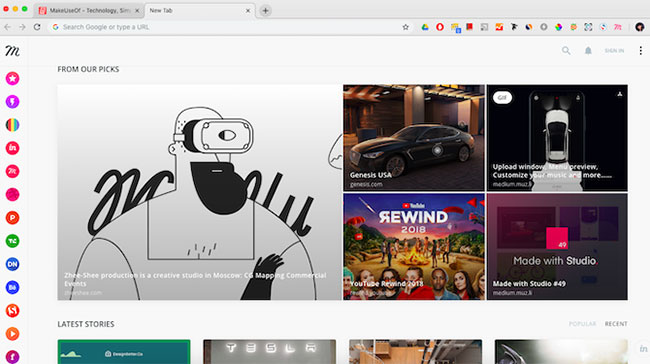This screenshot has width=650, height=364.
Task: Open the red S feed icon in sidebar
Action: [12, 311]
